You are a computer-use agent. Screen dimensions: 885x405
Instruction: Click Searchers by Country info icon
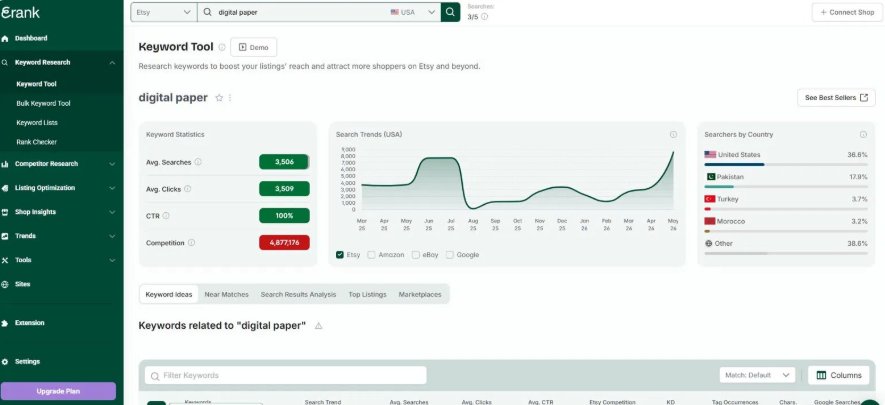863,135
